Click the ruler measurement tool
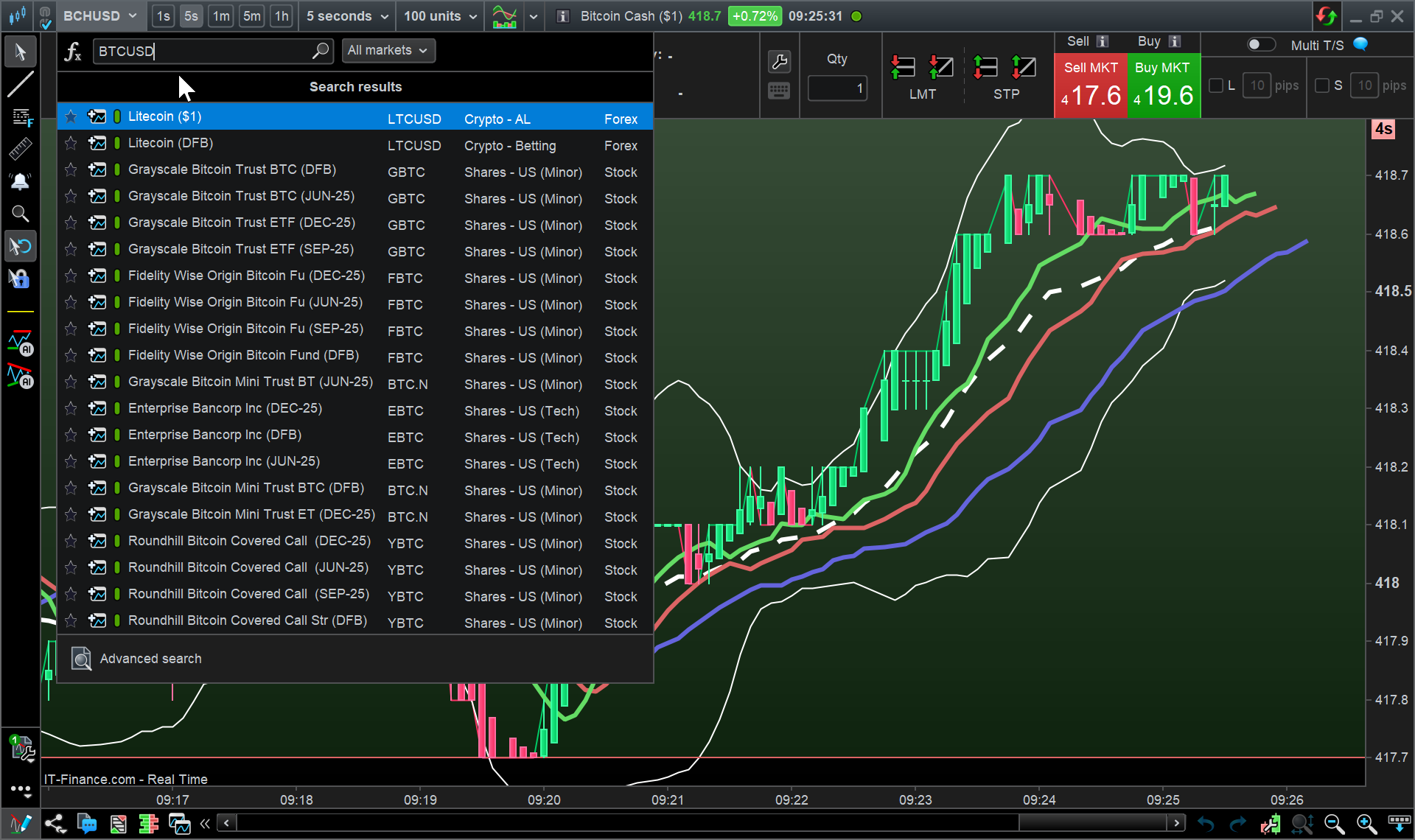Screen dimensions: 1415x840 pos(20,150)
